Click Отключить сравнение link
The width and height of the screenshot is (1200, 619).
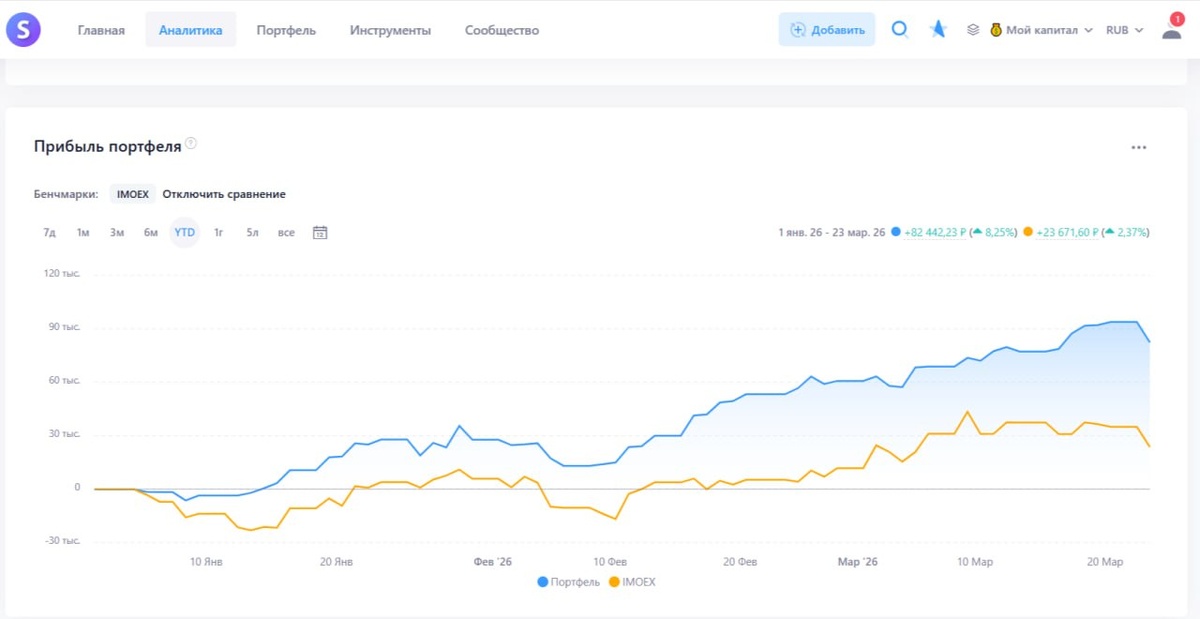224,194
